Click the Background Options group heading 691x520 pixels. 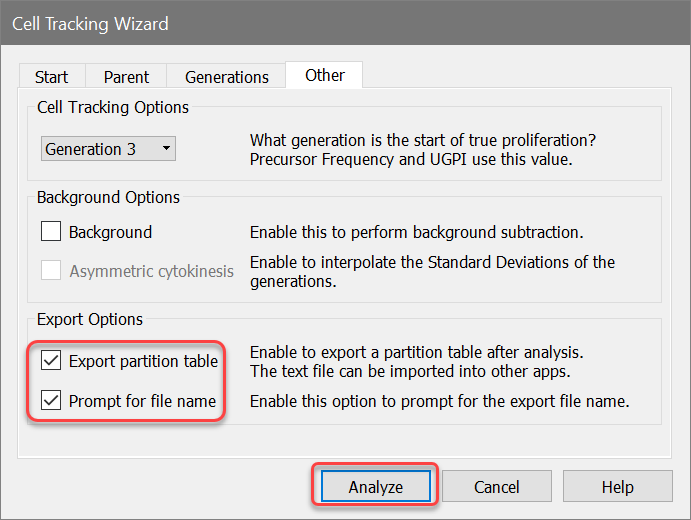(108, 197)
